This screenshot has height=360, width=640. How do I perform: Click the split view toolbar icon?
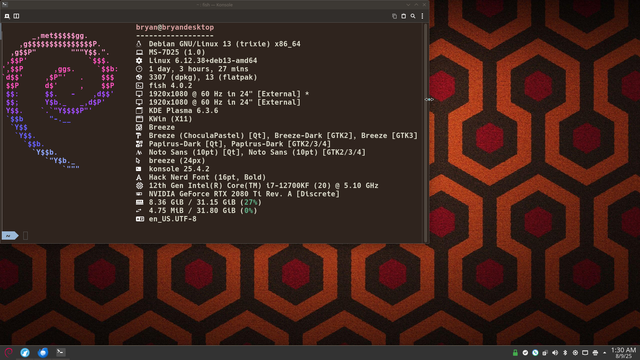pyautogui.click(x=16, y=16)
